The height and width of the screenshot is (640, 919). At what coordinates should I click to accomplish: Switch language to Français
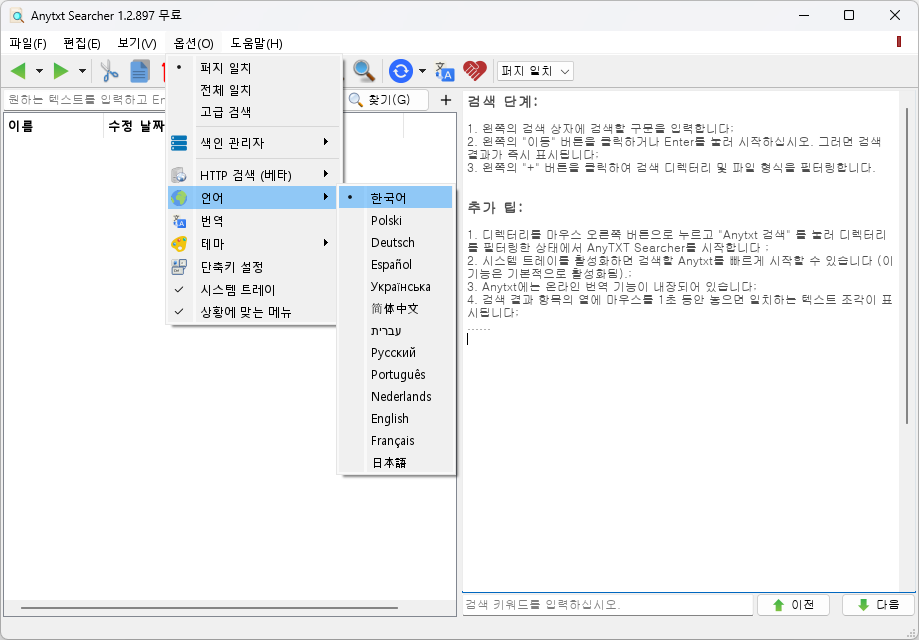coord(396,440)
